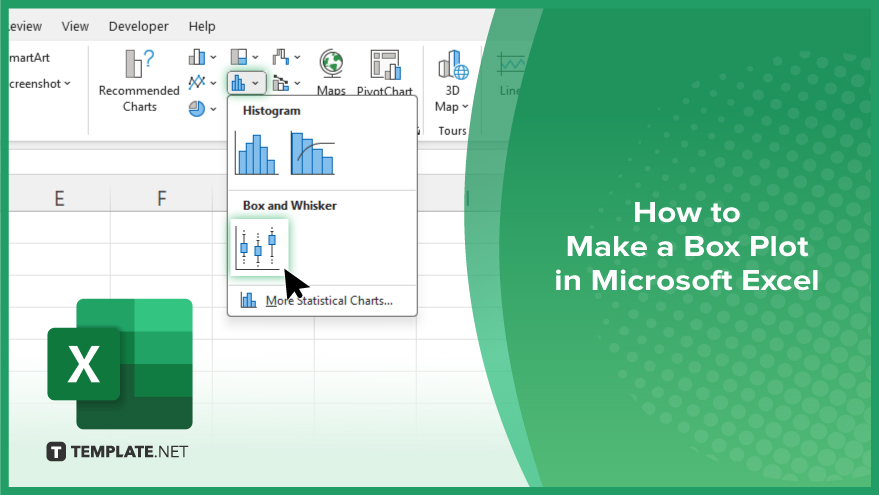Viewport: 879px width, 495px height.
Task: Open the Developer tab
Action: [x=138, y=26]
